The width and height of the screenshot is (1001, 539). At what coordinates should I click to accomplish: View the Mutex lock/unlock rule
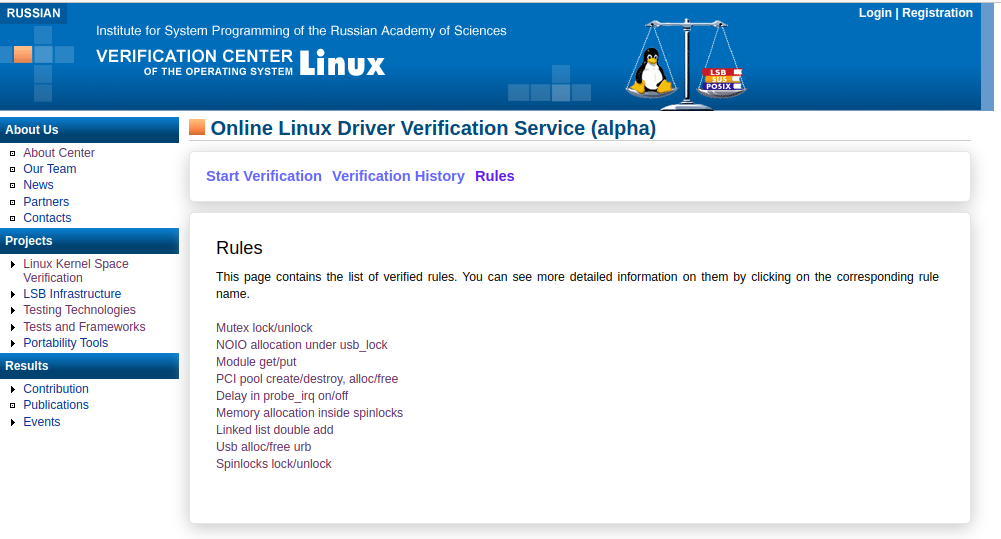[x=264, y=328]
